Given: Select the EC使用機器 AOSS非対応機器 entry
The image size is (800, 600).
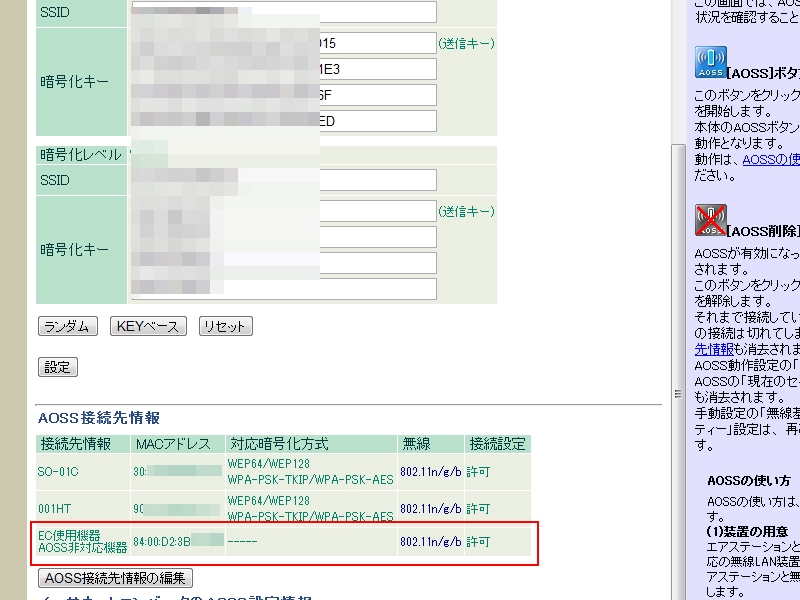Looking at the screenshot, I should click(x=83, y=541).
